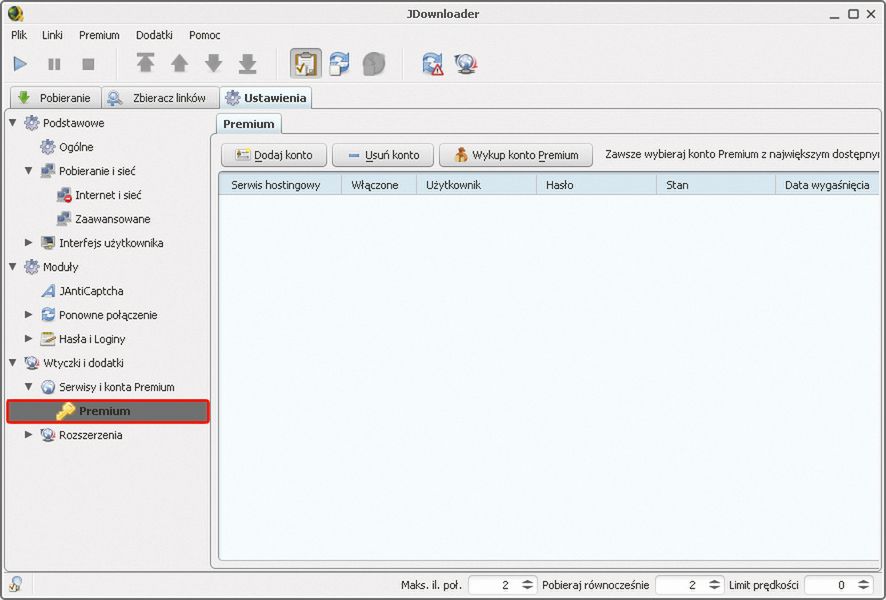This screenshot has width=886, height=600.
Task: Click the Hasła i Loginy icon
Action: (x=48, y=339)
